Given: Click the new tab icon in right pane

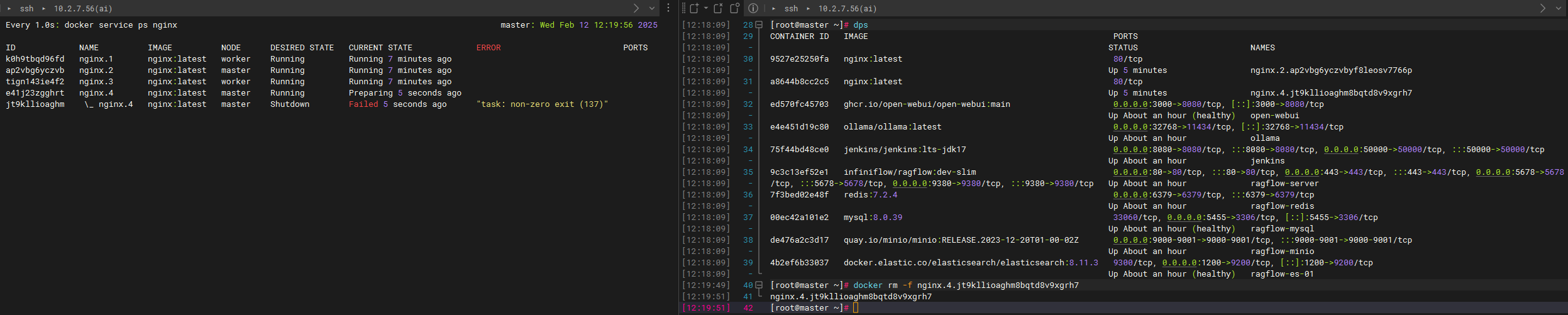Looking at the screenshot, I should point(694,8).
